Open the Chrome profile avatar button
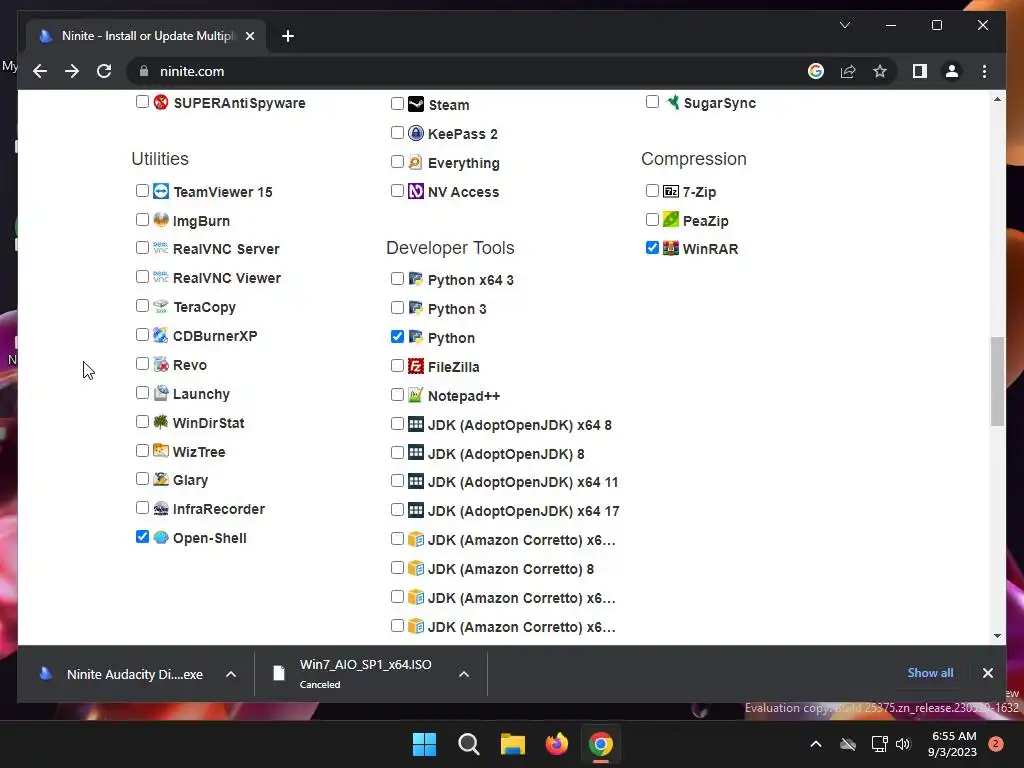1024x768 pixels. [x=952, y=71]
